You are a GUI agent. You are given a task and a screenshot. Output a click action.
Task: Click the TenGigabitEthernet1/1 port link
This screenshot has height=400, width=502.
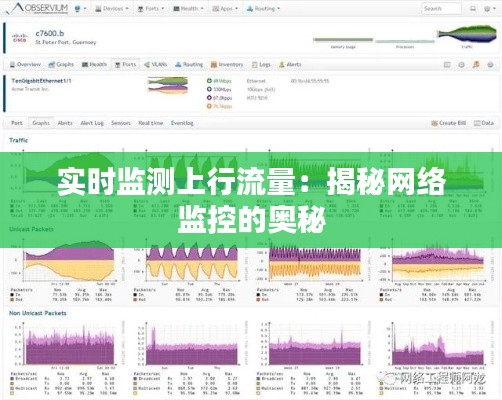(41, 81)
